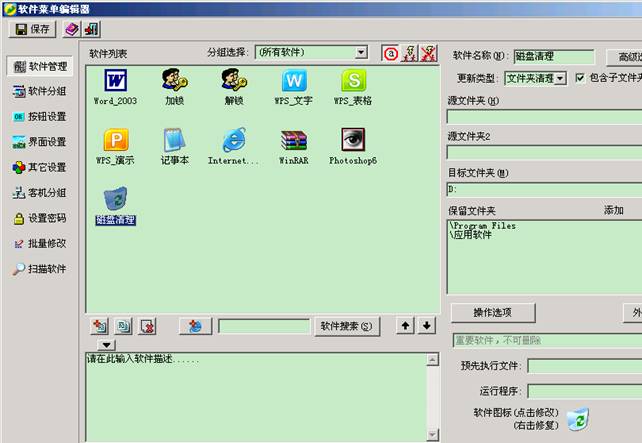
Task: Click description scrollbar up arrow
Action: pyautogui.click(x=432, y=359)
